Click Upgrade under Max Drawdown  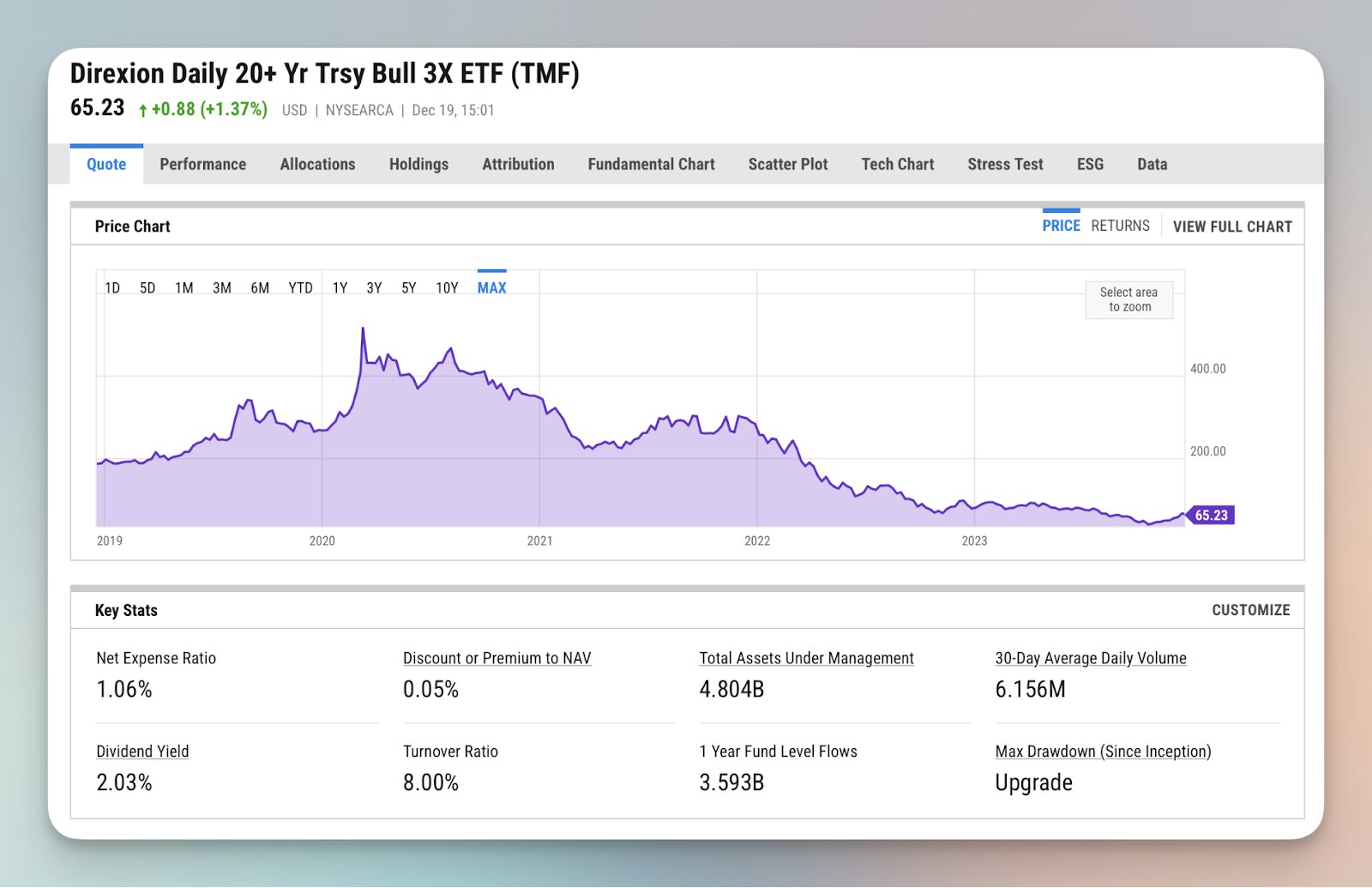click(1033, 782)
